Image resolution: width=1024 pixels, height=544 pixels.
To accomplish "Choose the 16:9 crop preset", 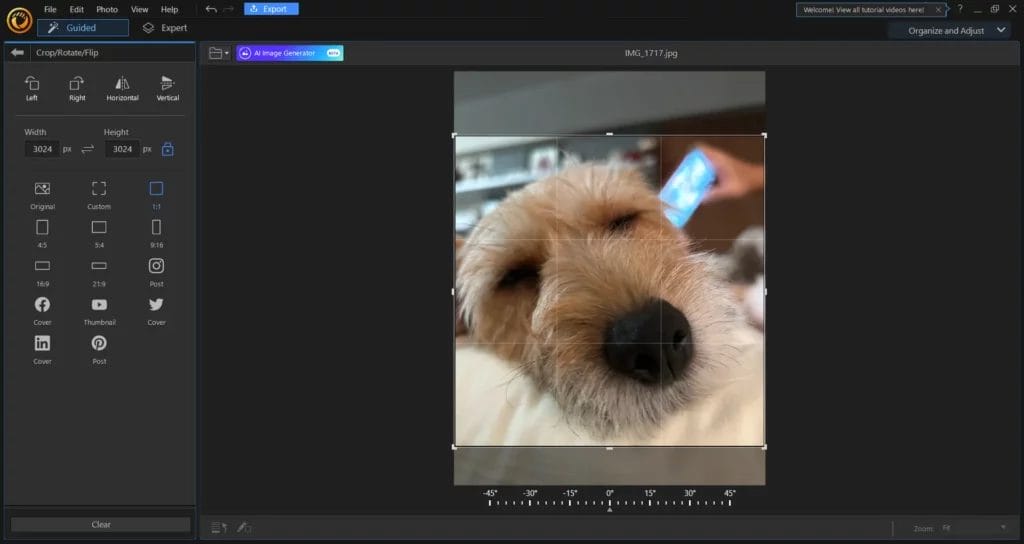I will 42,272.
